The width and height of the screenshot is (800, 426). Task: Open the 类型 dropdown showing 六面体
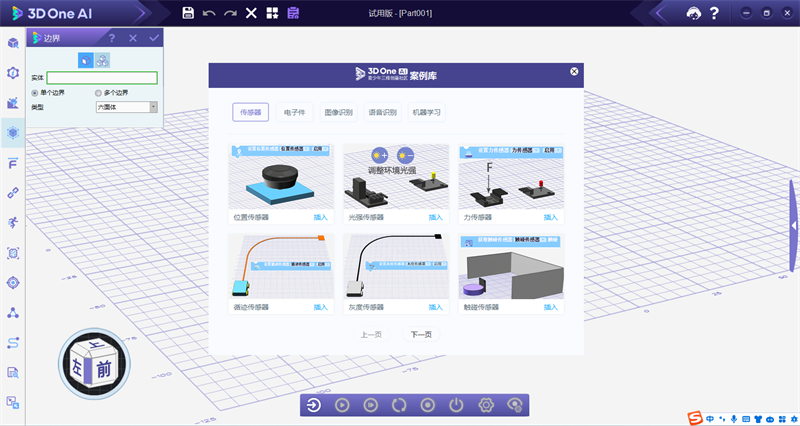pos(126,107)
